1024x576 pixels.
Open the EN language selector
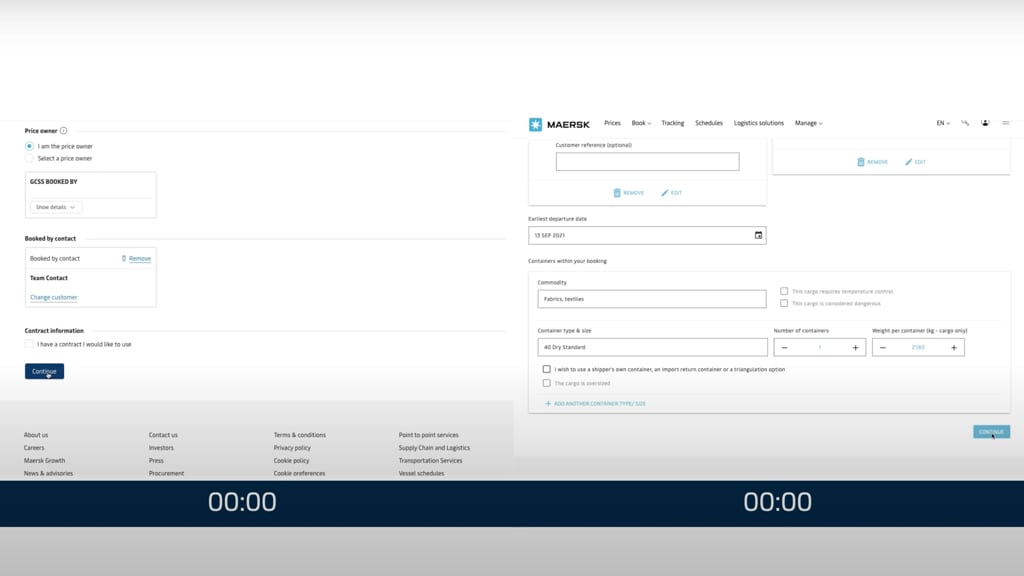943,123
